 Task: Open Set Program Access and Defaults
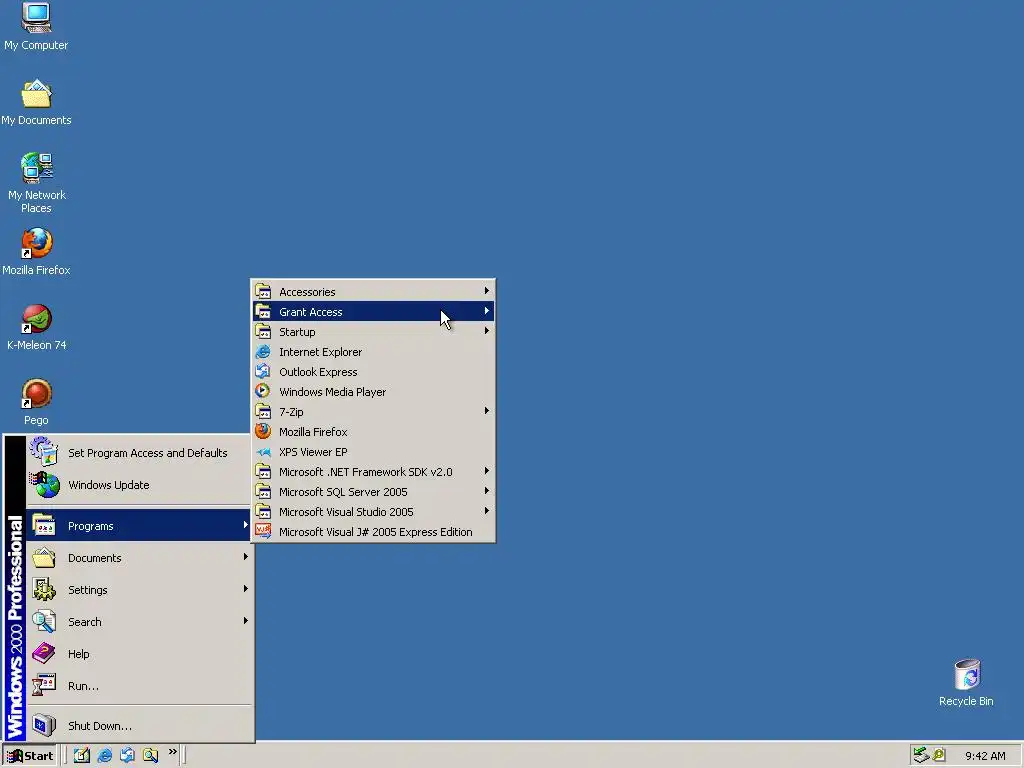(138, 453)
